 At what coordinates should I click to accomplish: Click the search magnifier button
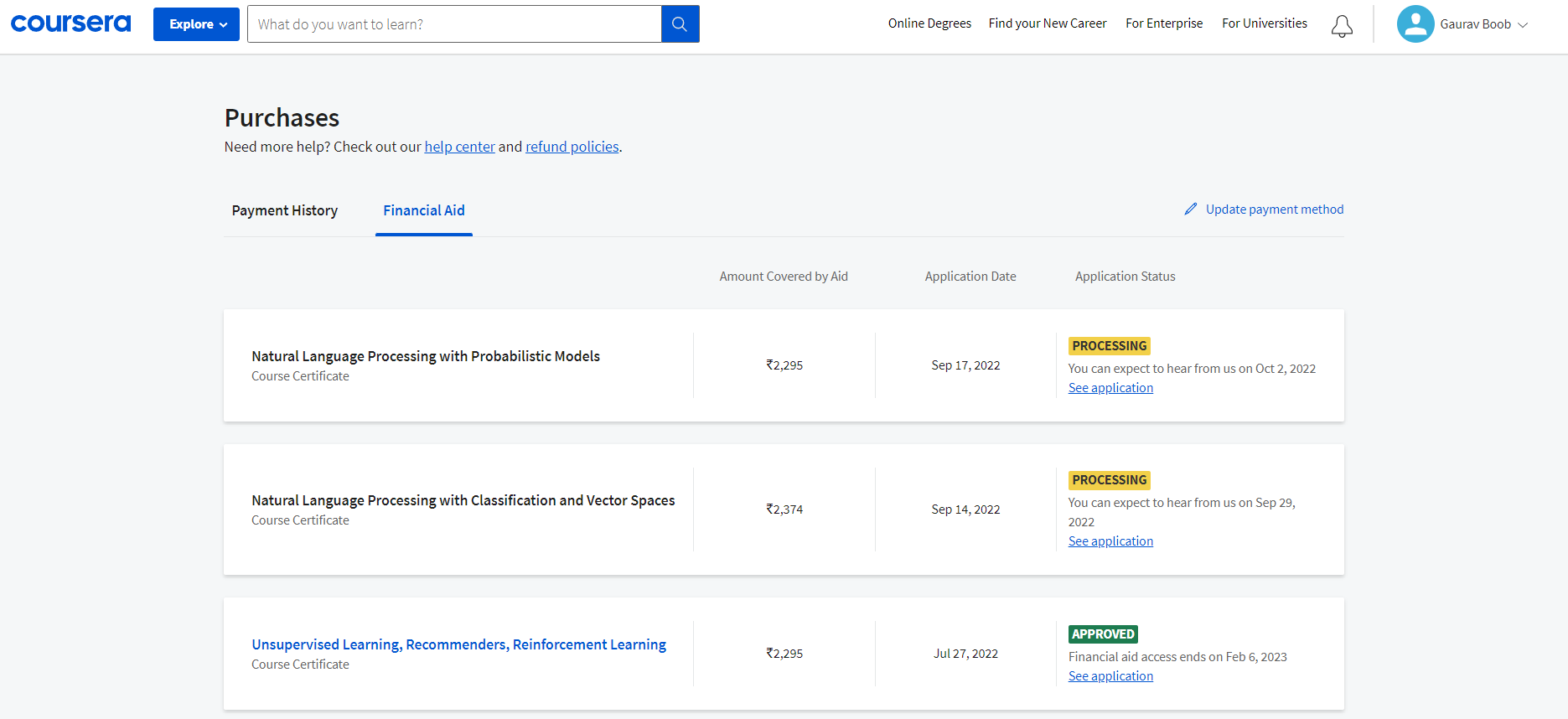[680, 24]
